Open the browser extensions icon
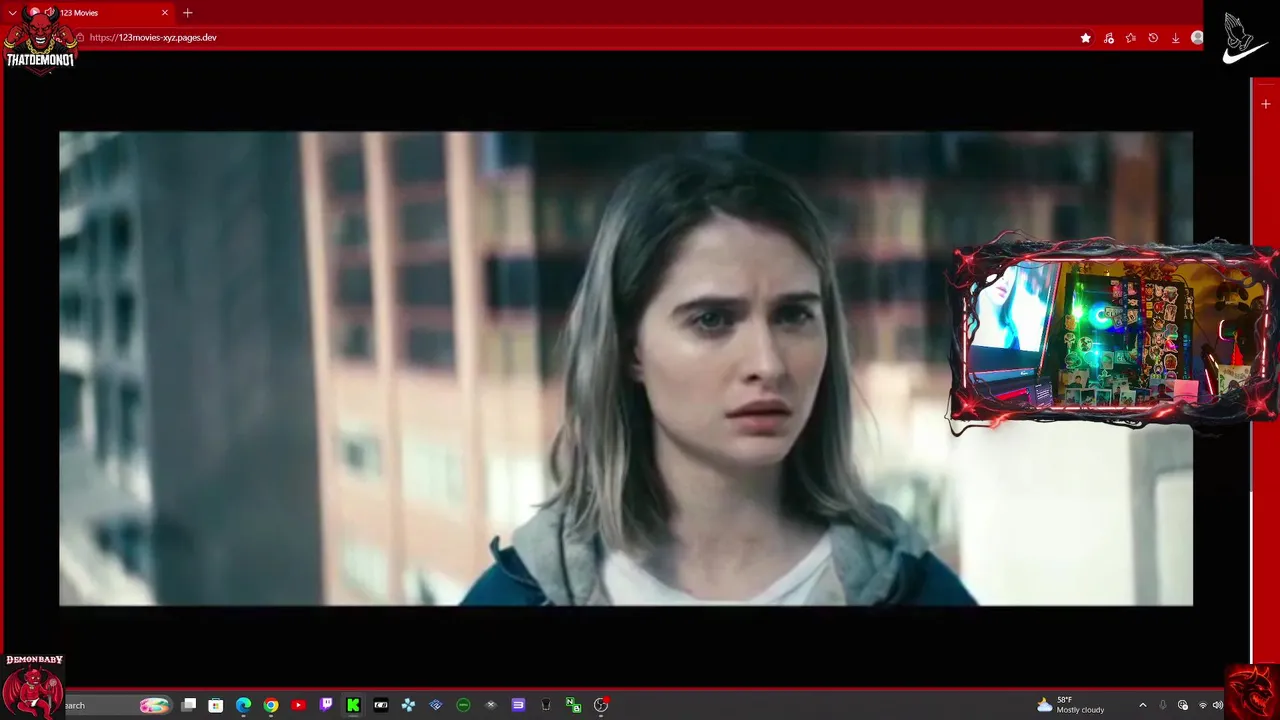 coord(1108,38)
